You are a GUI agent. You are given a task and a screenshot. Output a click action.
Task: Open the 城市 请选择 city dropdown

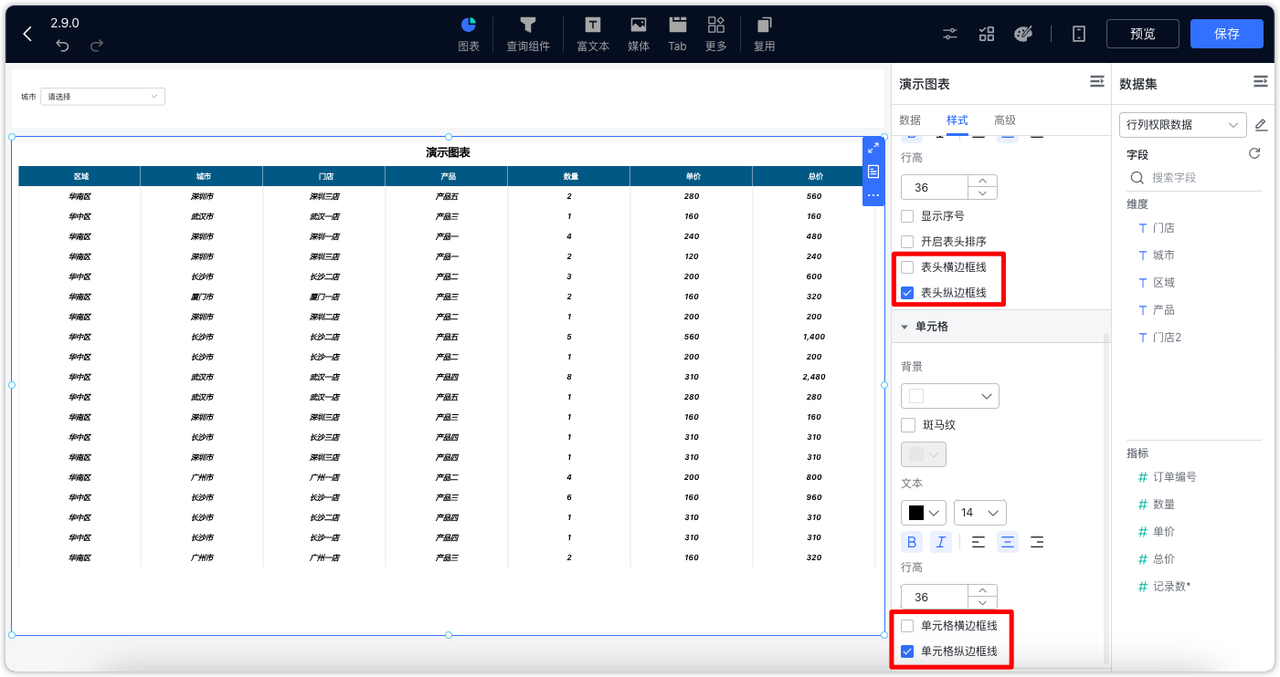101,96
